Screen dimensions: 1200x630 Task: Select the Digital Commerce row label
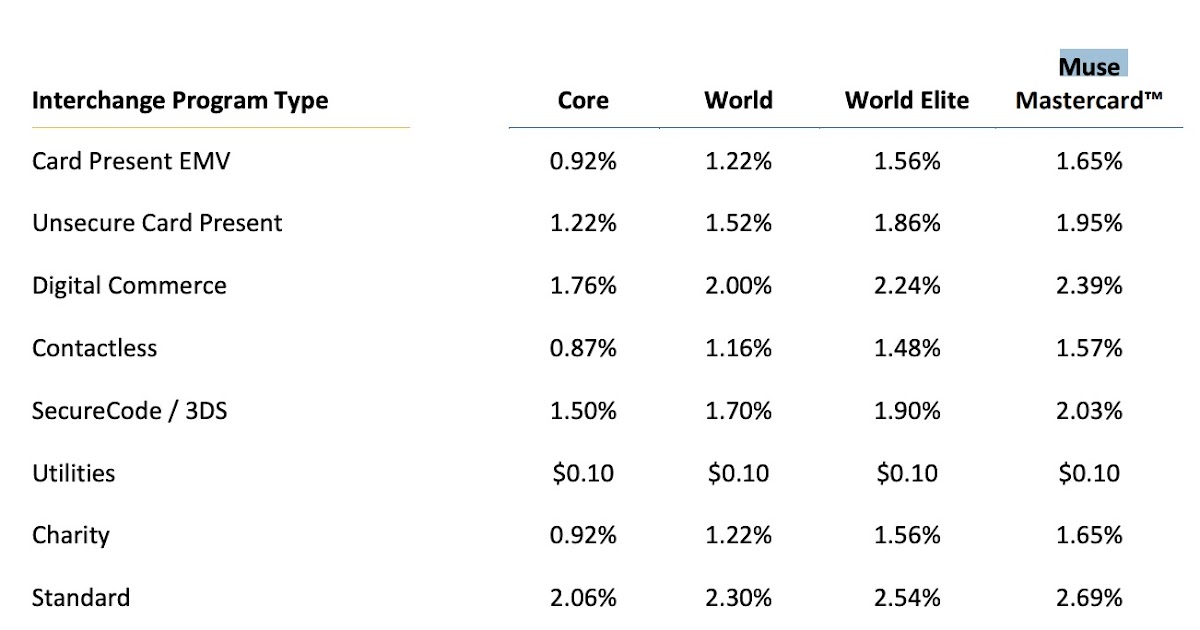[x=129, y=286]
